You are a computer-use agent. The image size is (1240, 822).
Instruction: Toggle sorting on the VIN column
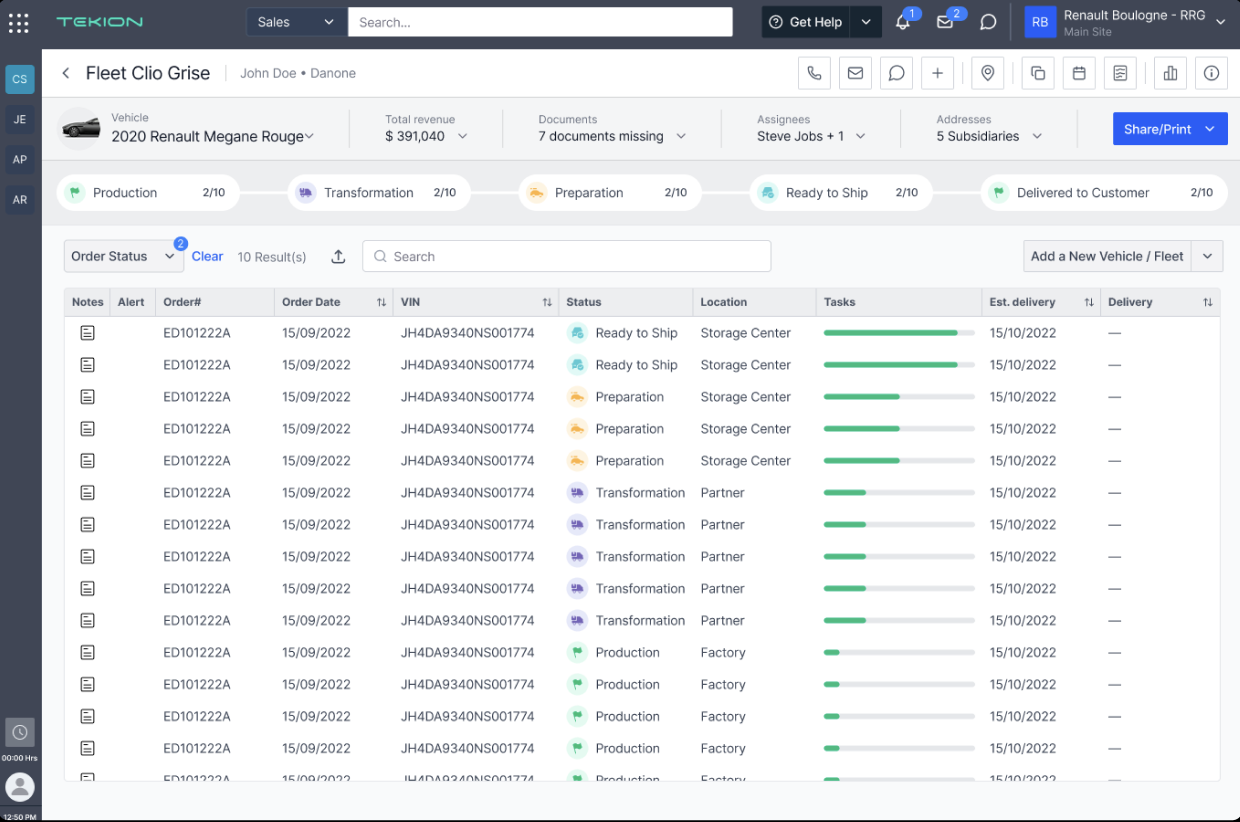click(547, 302)
